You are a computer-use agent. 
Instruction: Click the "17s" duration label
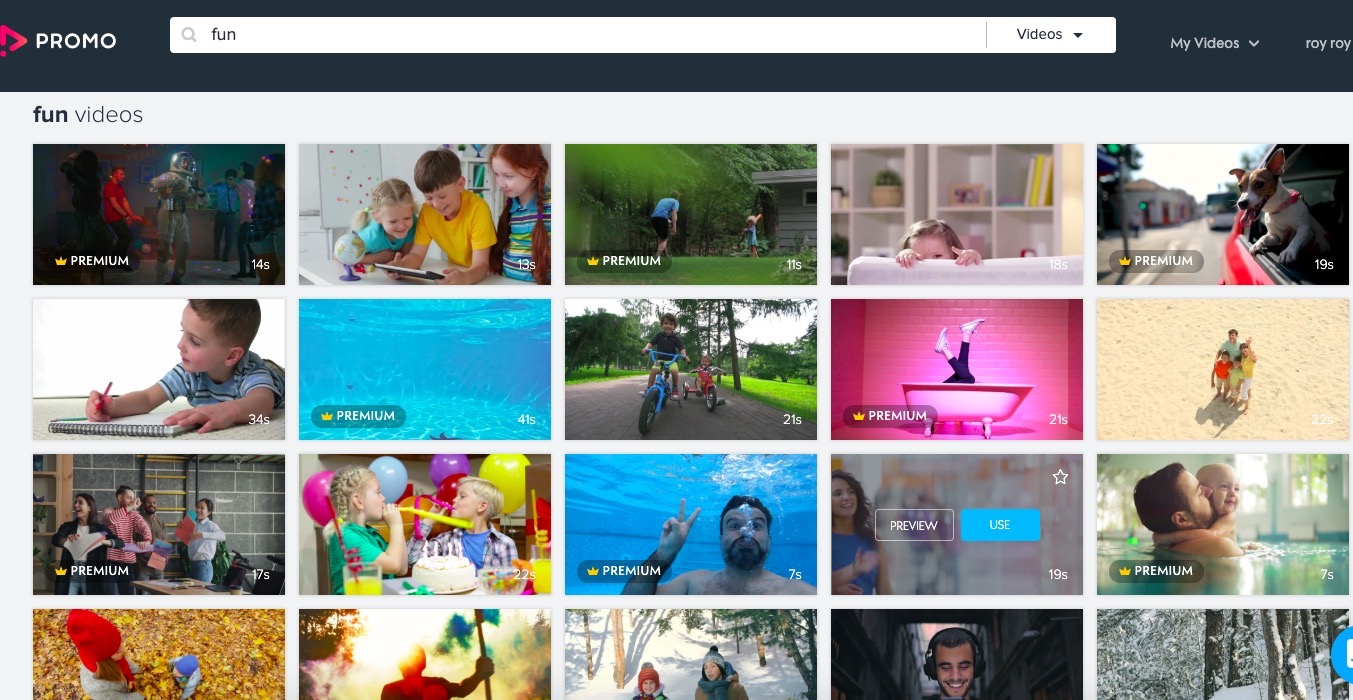coord(260,575)
